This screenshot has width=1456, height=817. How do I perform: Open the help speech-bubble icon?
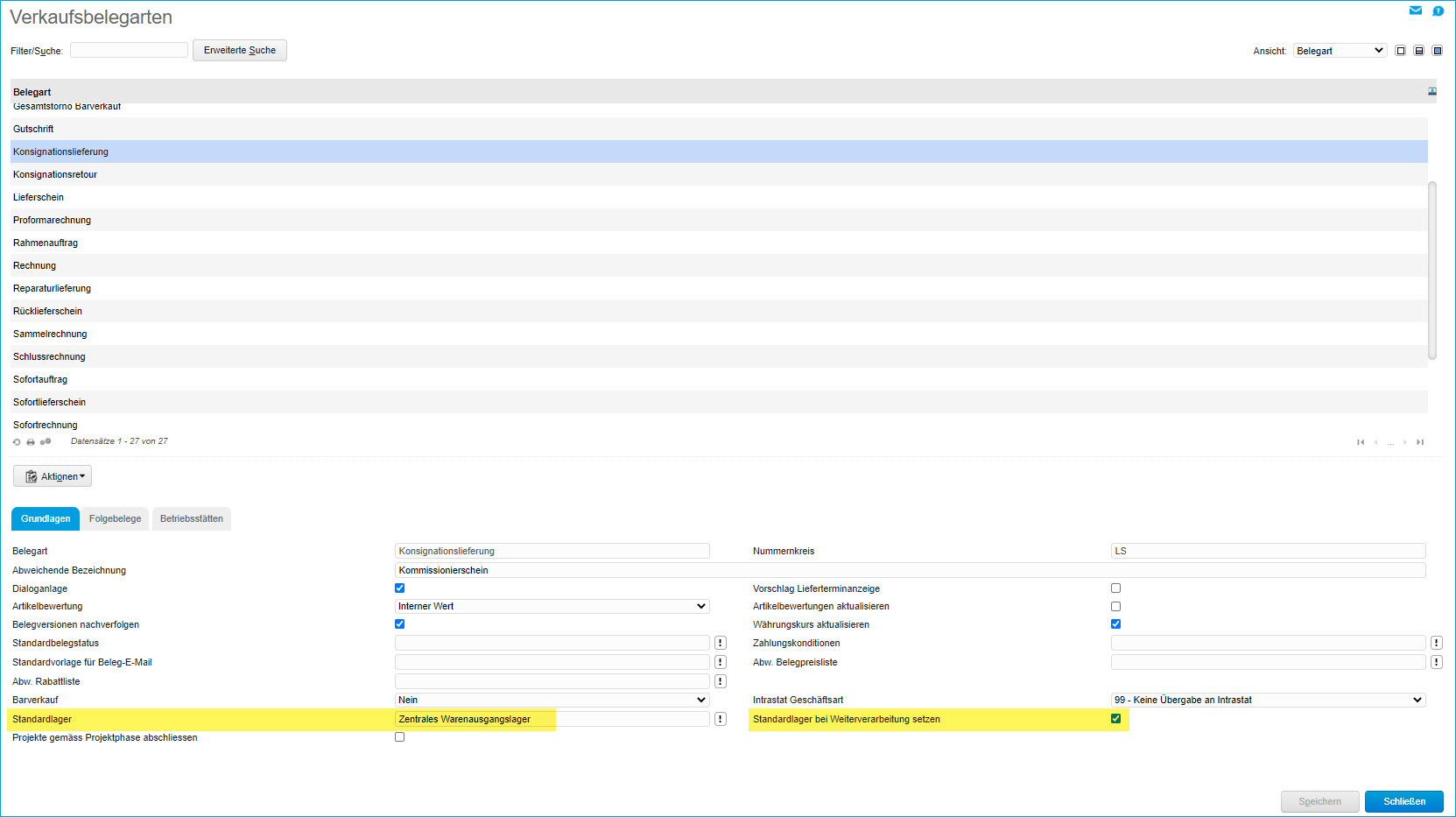[x=1438, y=11]
